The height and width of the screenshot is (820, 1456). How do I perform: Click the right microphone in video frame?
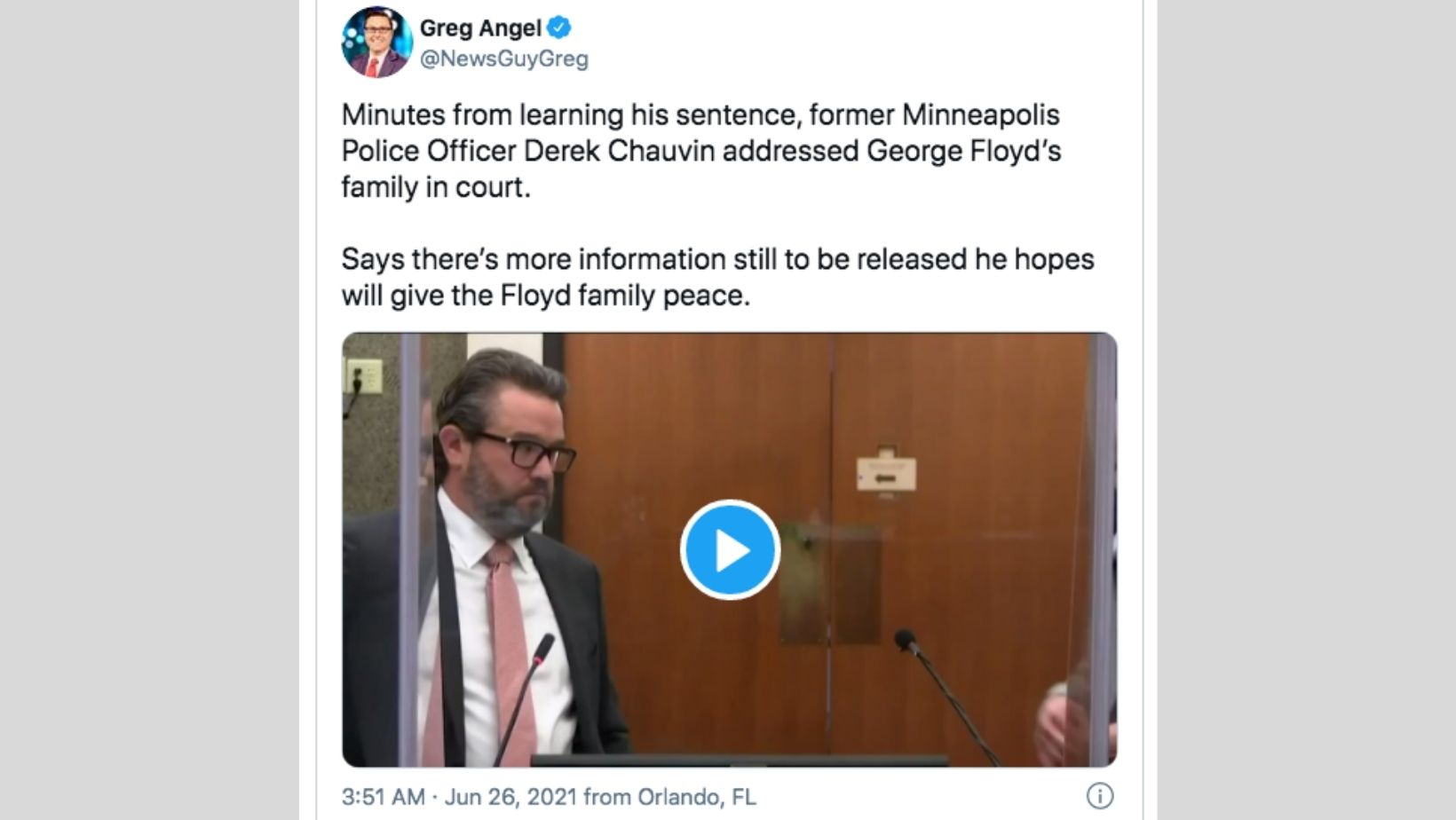tap(941, 692)
